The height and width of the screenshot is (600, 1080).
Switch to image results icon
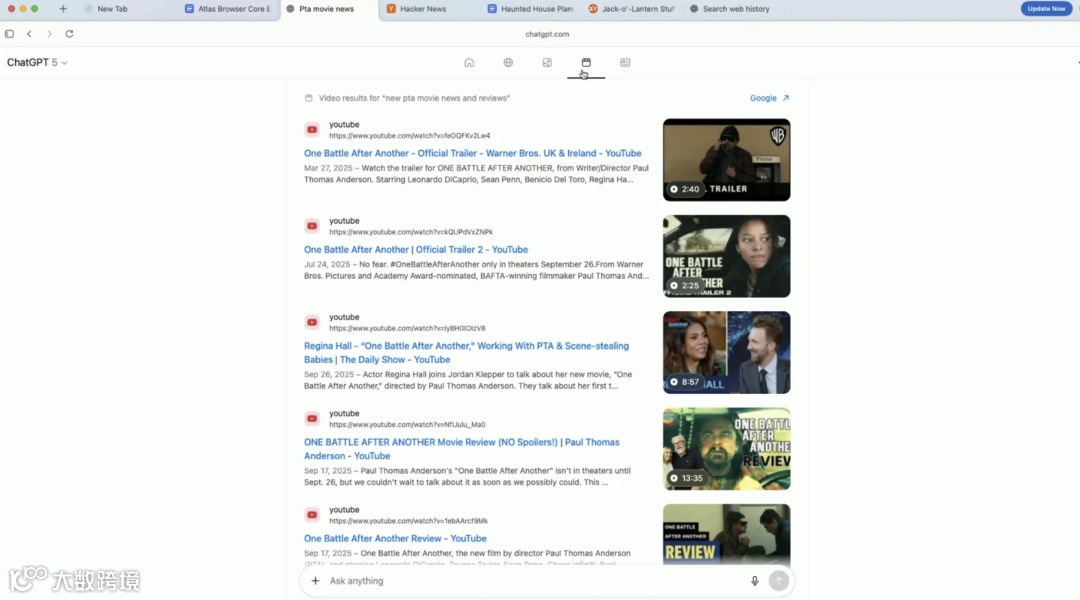547,63
